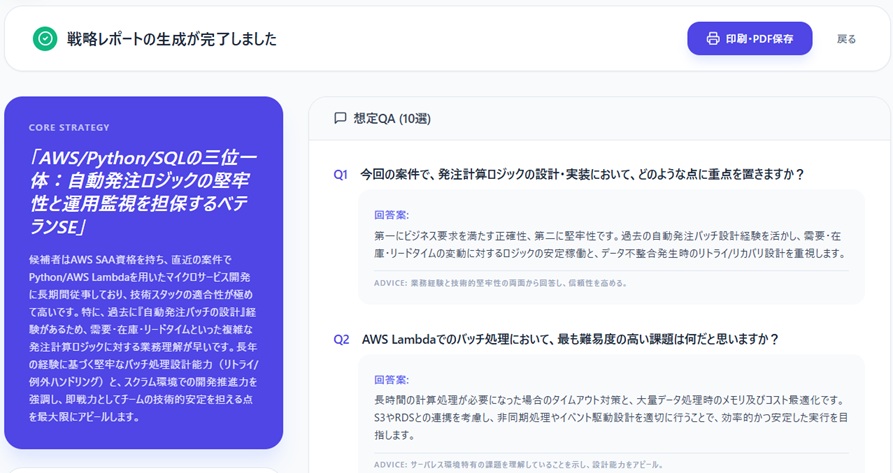Click the AWS/Python/SQLの三位一体 strategy headline
The height and width of the screenshot is (473, 893).
click(x=143, y=192)
